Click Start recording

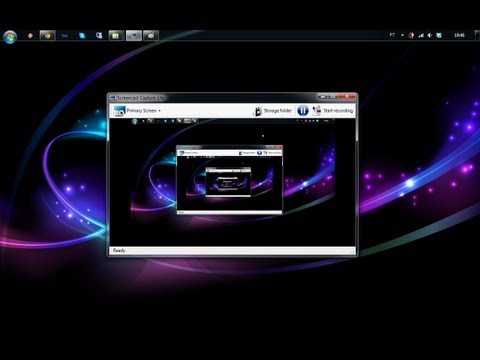333,111
